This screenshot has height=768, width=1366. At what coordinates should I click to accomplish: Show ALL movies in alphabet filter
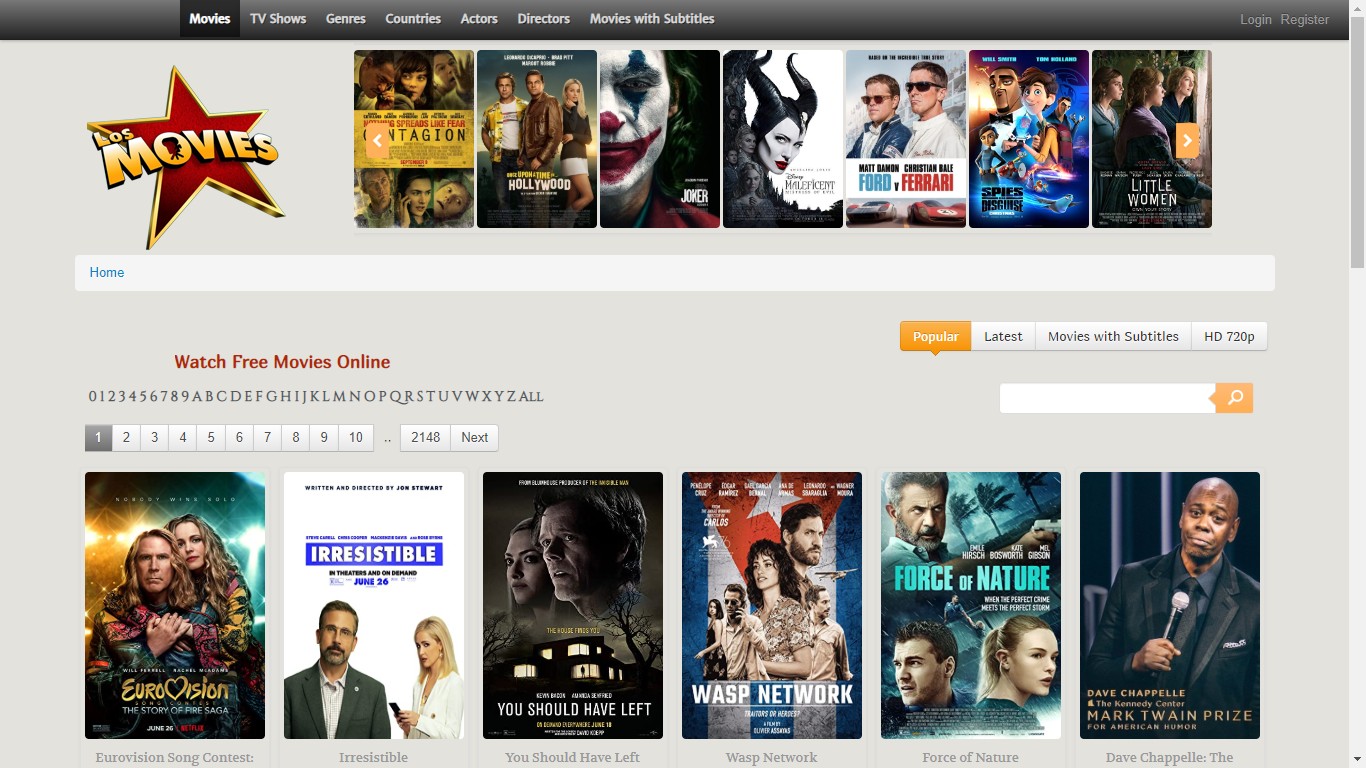coord(531,396)
